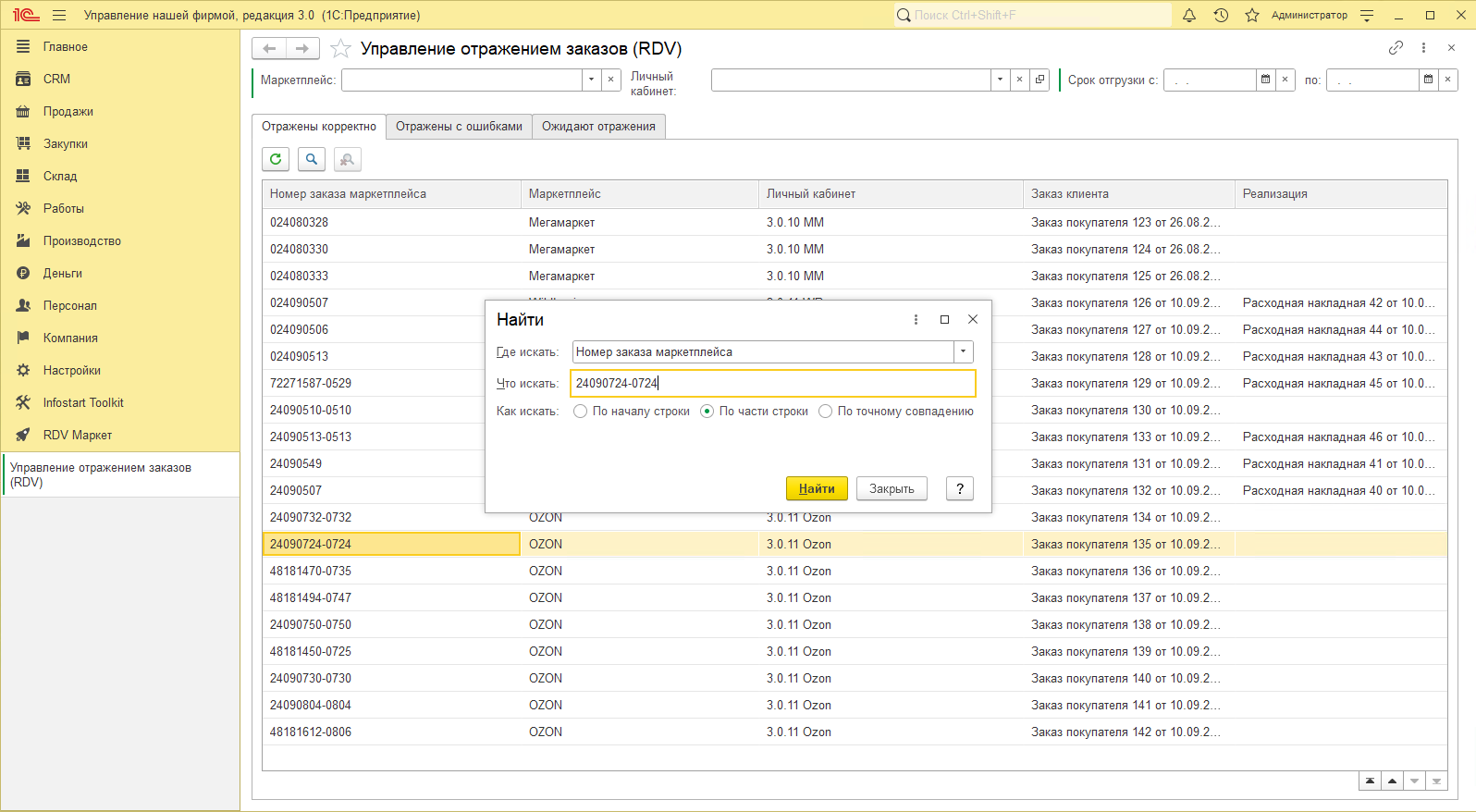The height and width of the screenshot is (812, 1476).
Task: Expand the 'Где искать' dropdown
Action: [x=963, y=352]
